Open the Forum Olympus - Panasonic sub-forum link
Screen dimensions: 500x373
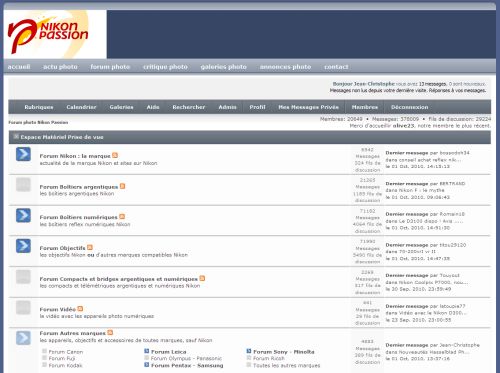point(186,358)
